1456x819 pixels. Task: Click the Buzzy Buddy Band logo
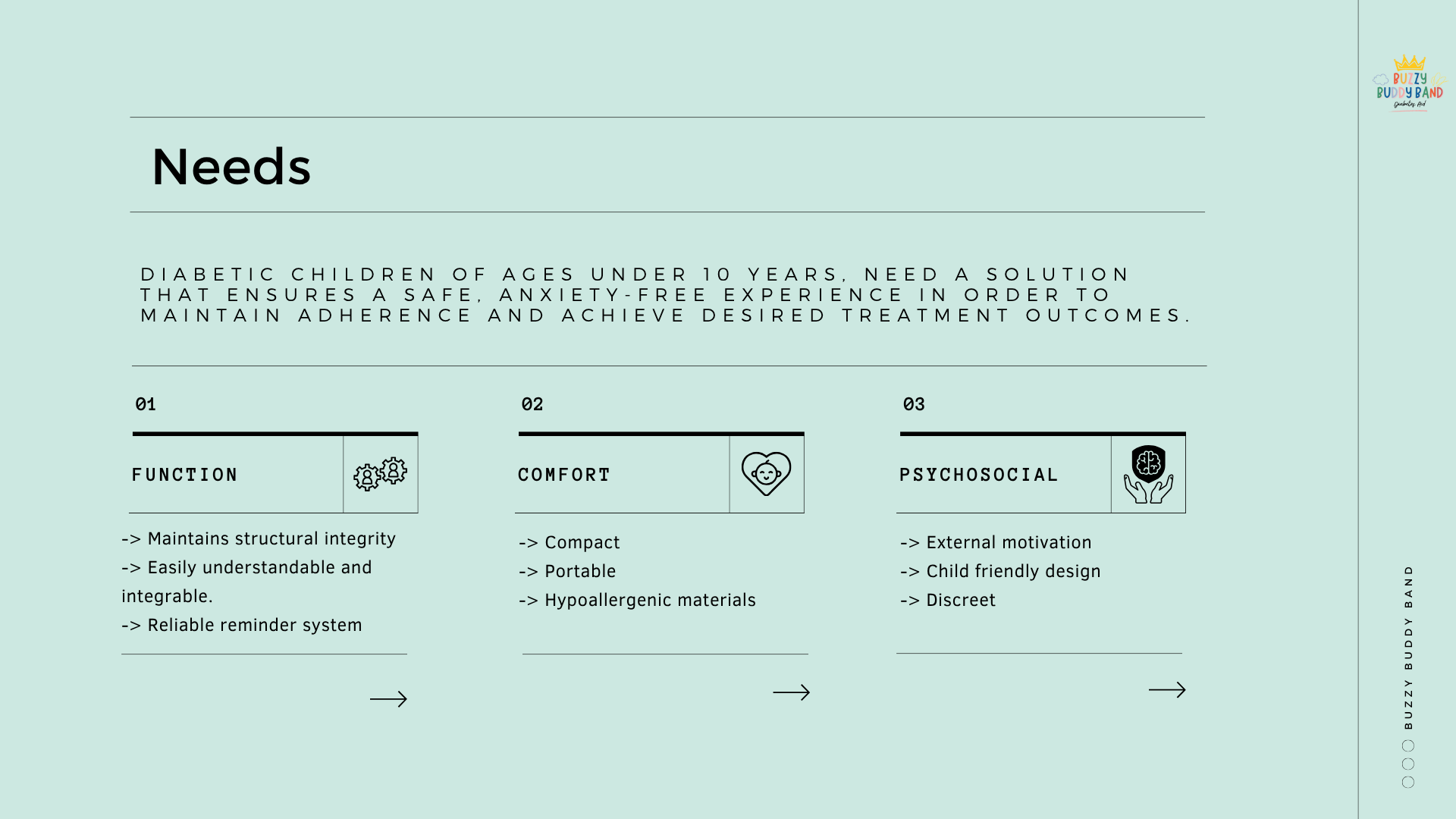1409,84
